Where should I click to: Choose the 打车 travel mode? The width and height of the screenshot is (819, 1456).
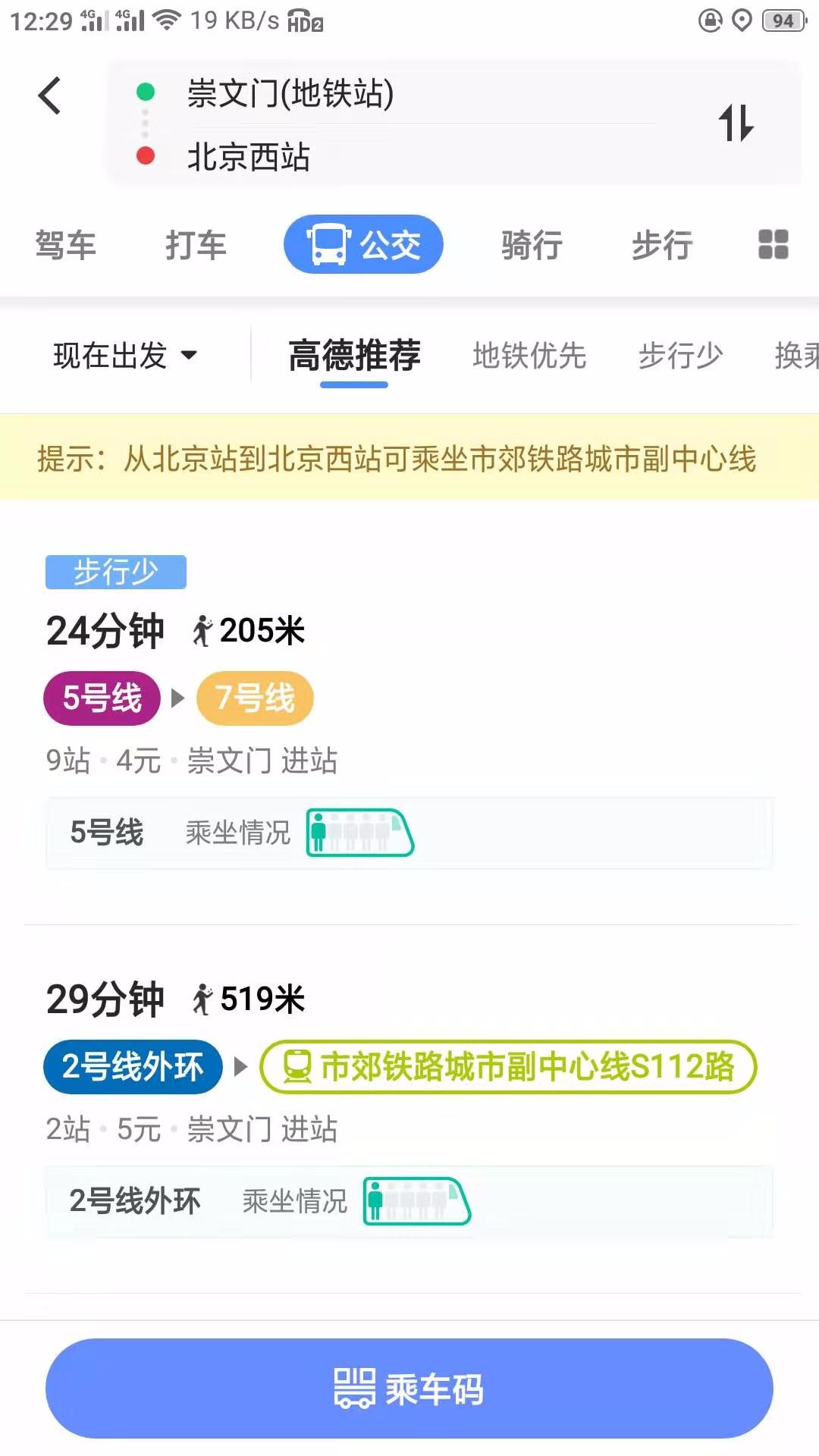click(196, 245)
